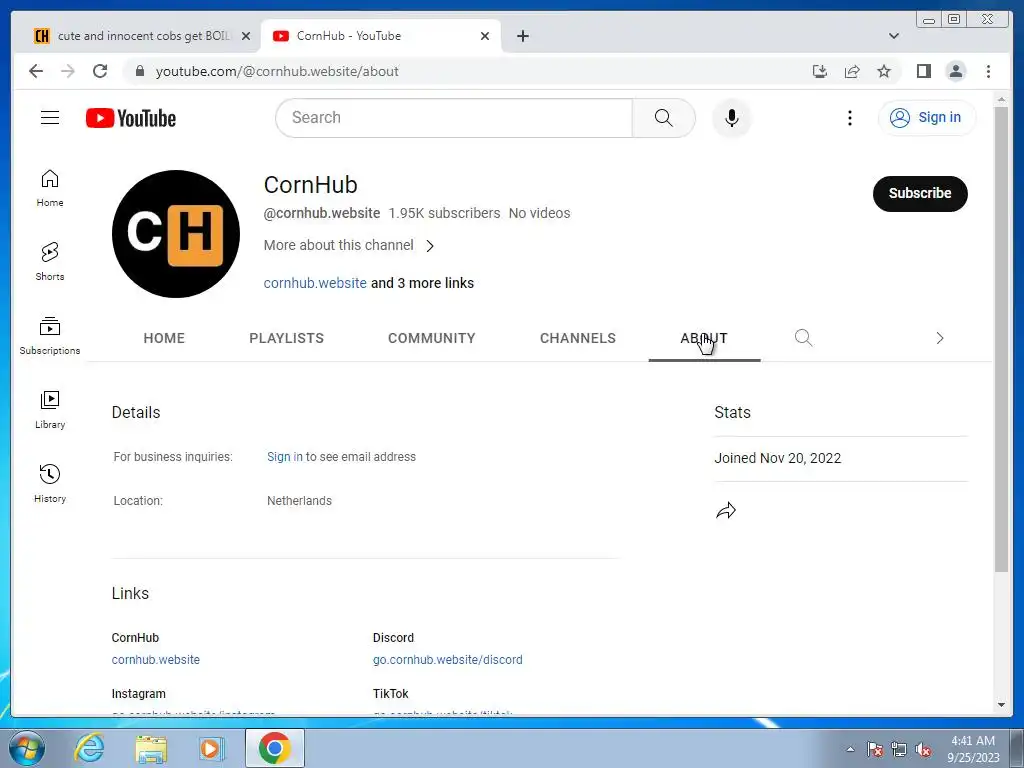Screen dimensions: 1024x768
Task: Close the 'cute and innocent cobs' tab
Action: [246, 36]
